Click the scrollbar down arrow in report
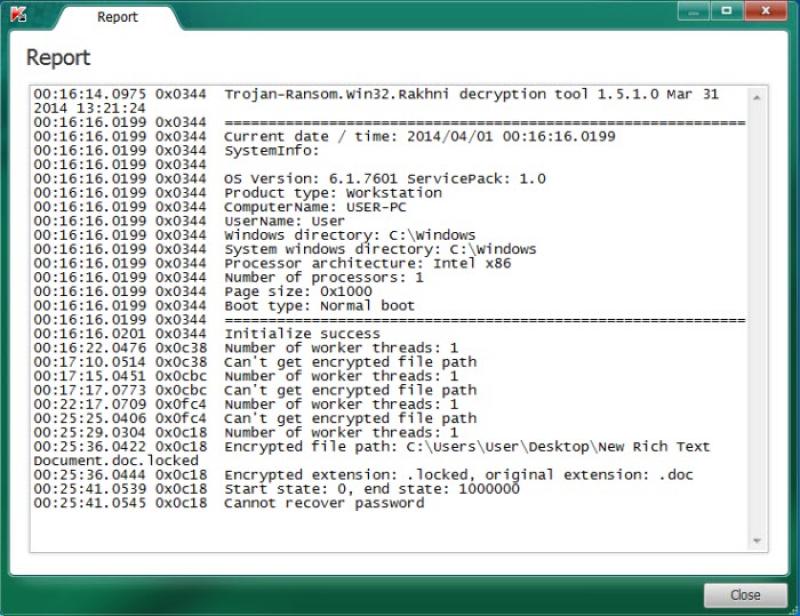The height and width of the screenshot is (616, 800). tap(757, 540)
